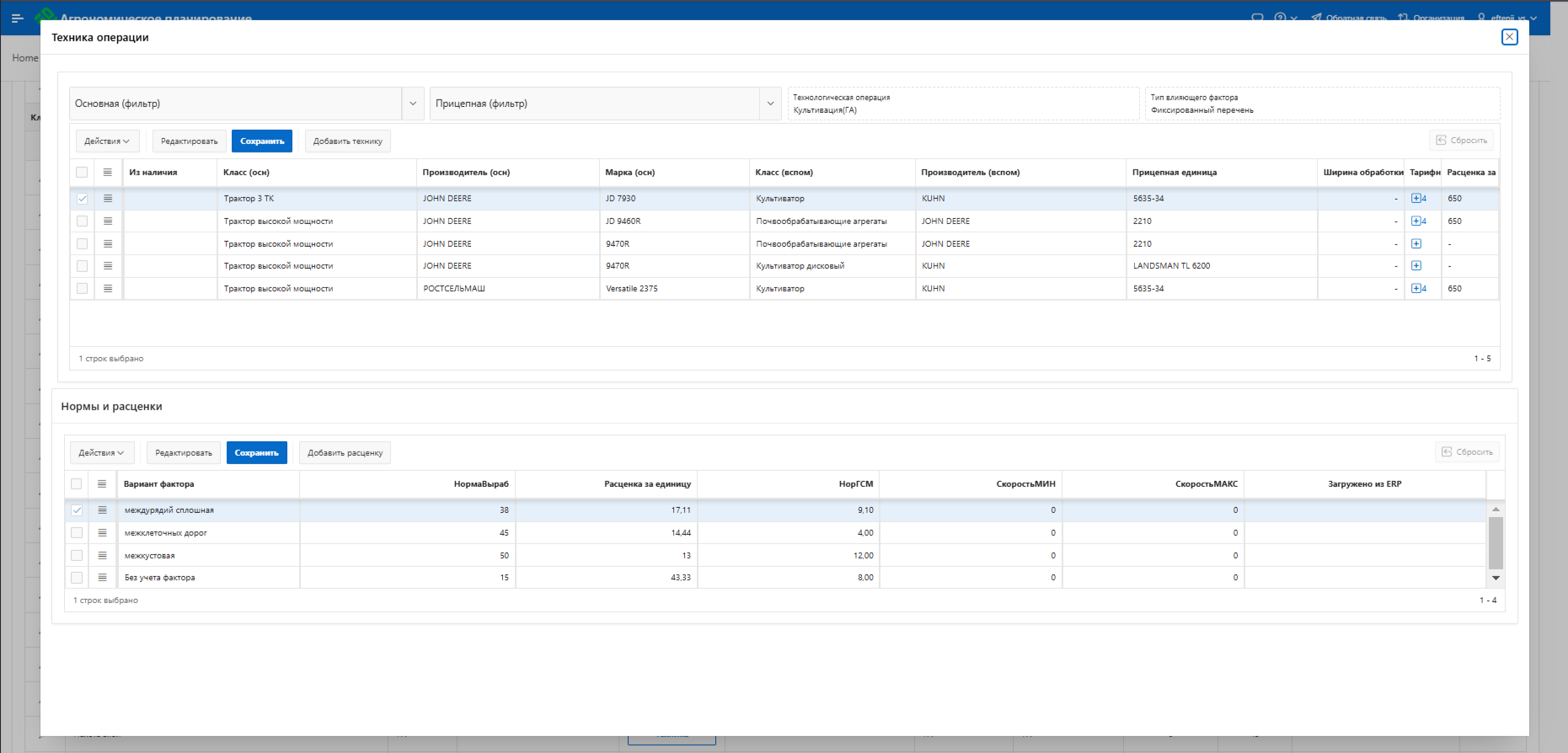Click plus icon in JD 9460R row
The image size is (1568, 753).
point(1416,222)
